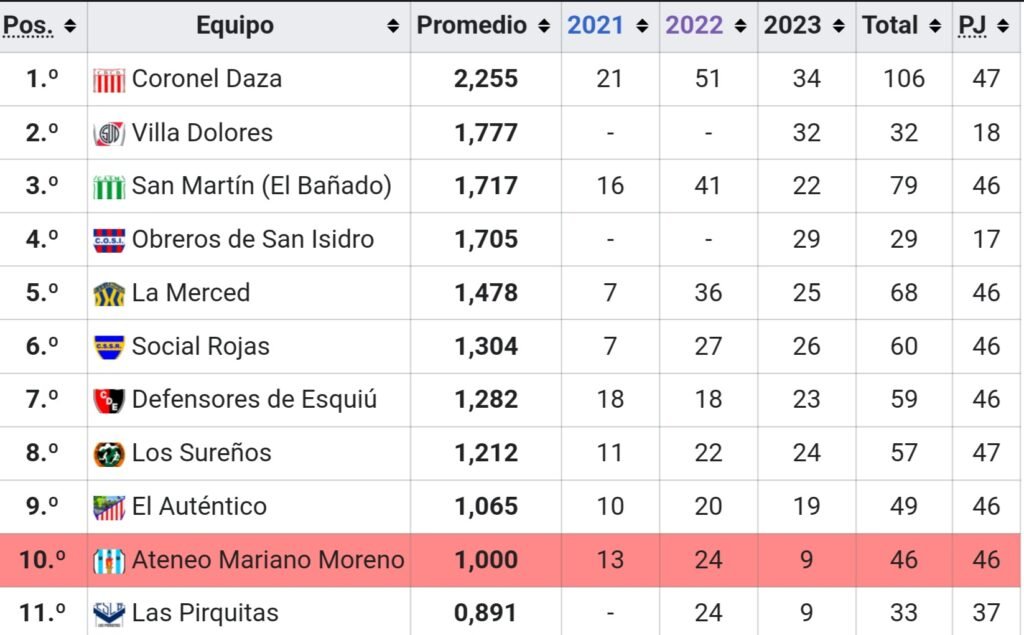Click El Auténtico team crest icon

[108, 508]
